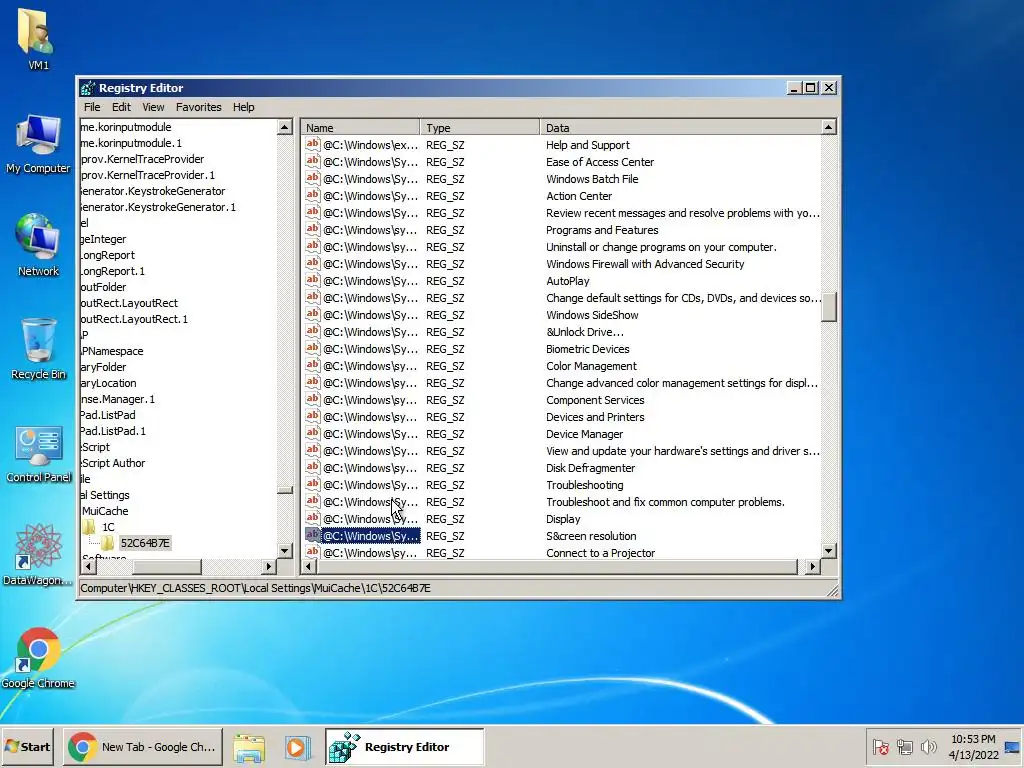Select the MuiCache tree key
Screen dimensions: 1024x768
(104, 511)
